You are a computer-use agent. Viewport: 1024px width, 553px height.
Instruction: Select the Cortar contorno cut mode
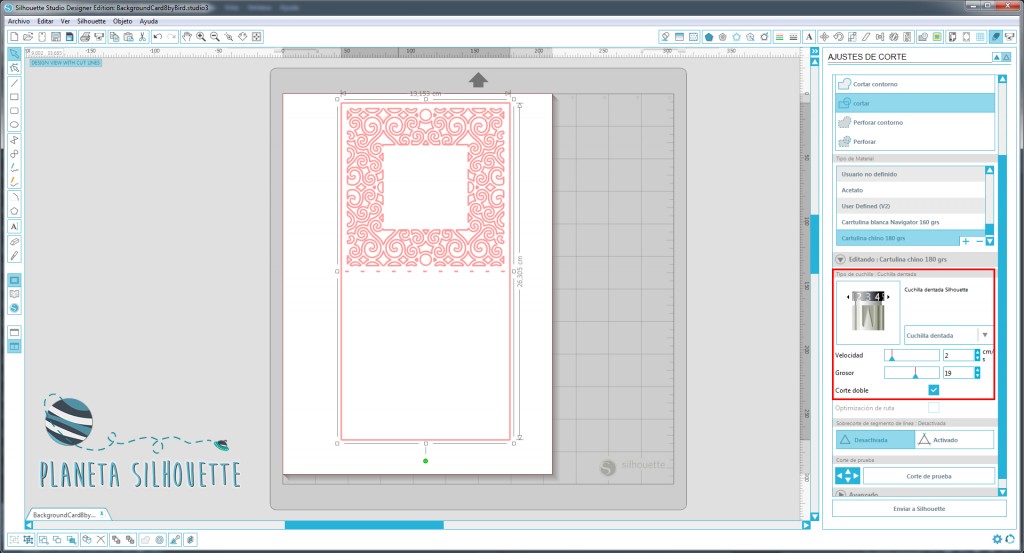915,84
